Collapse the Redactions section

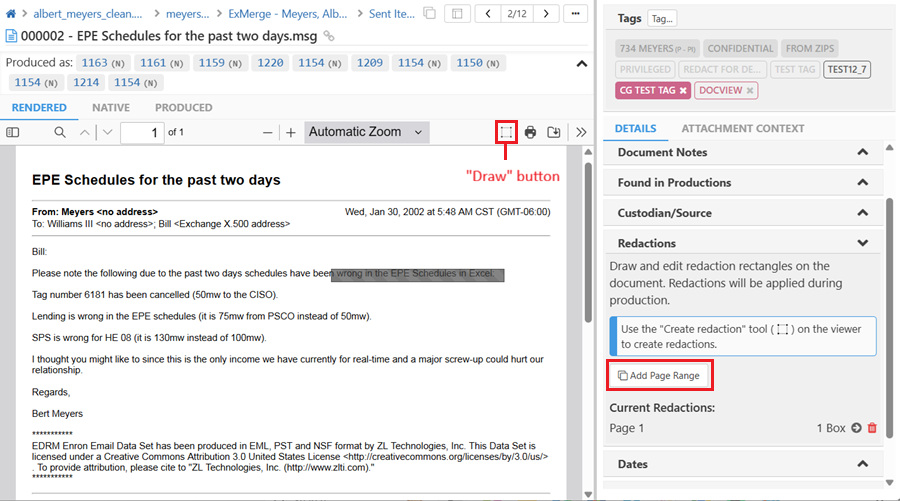coord(742,244)
